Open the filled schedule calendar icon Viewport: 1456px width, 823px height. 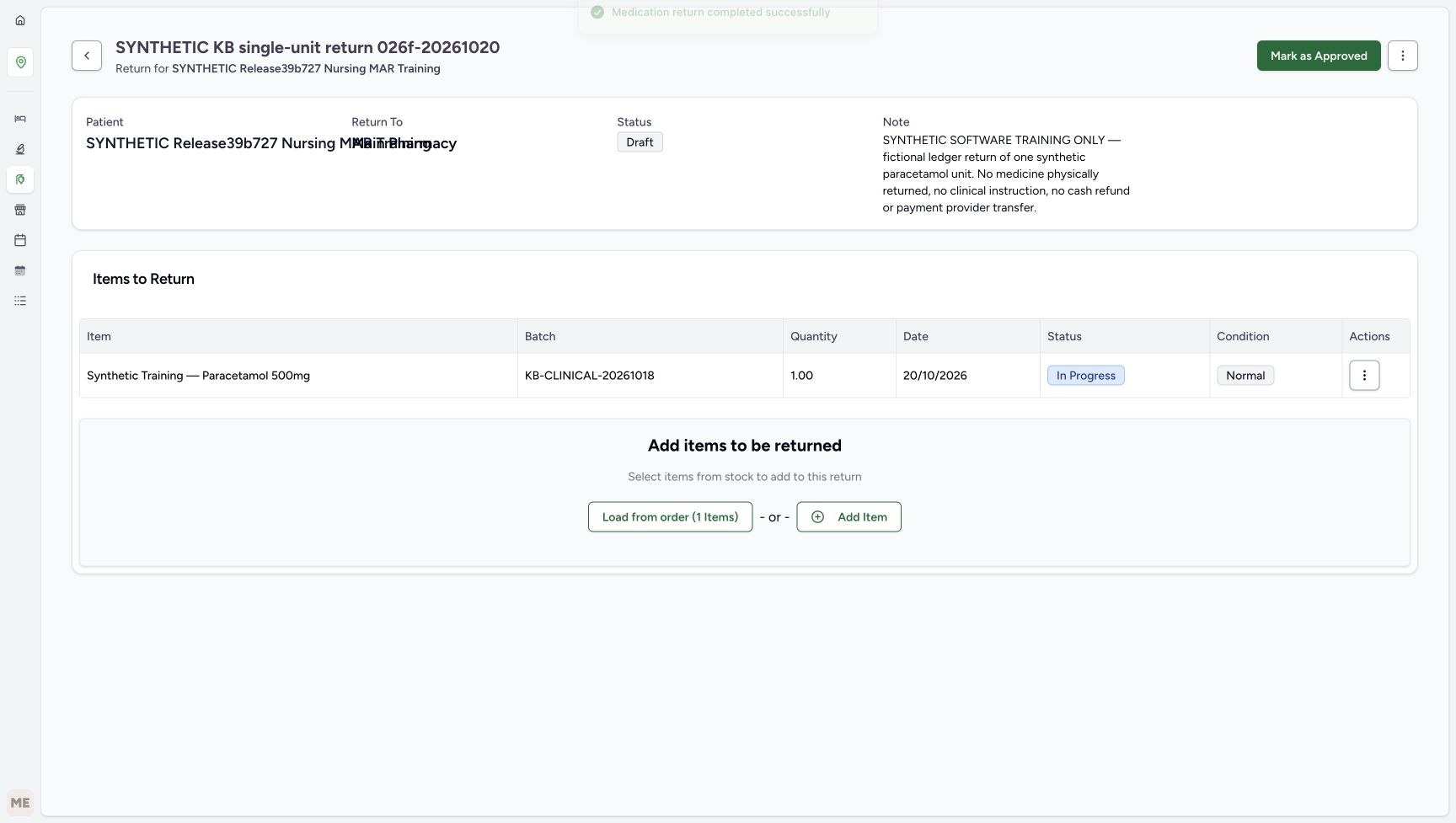point(20,270)
